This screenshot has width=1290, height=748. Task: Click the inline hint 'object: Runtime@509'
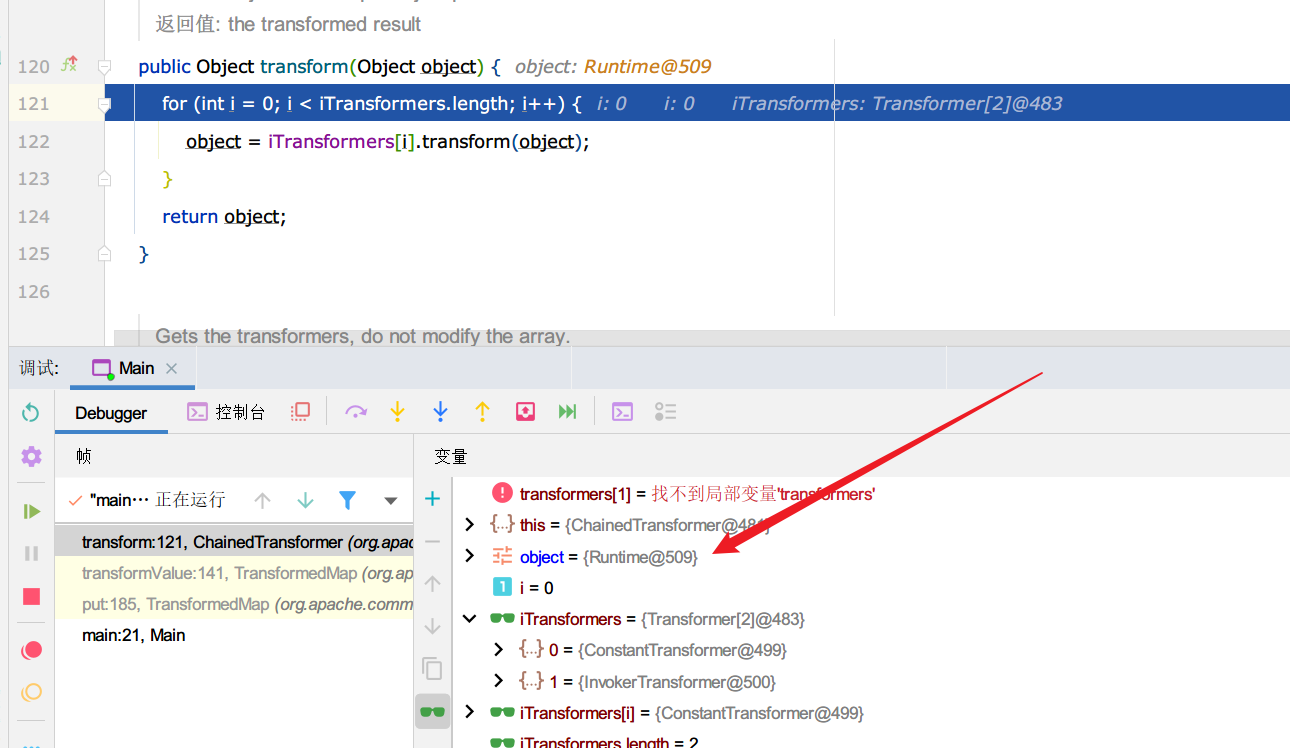[613, 67]
